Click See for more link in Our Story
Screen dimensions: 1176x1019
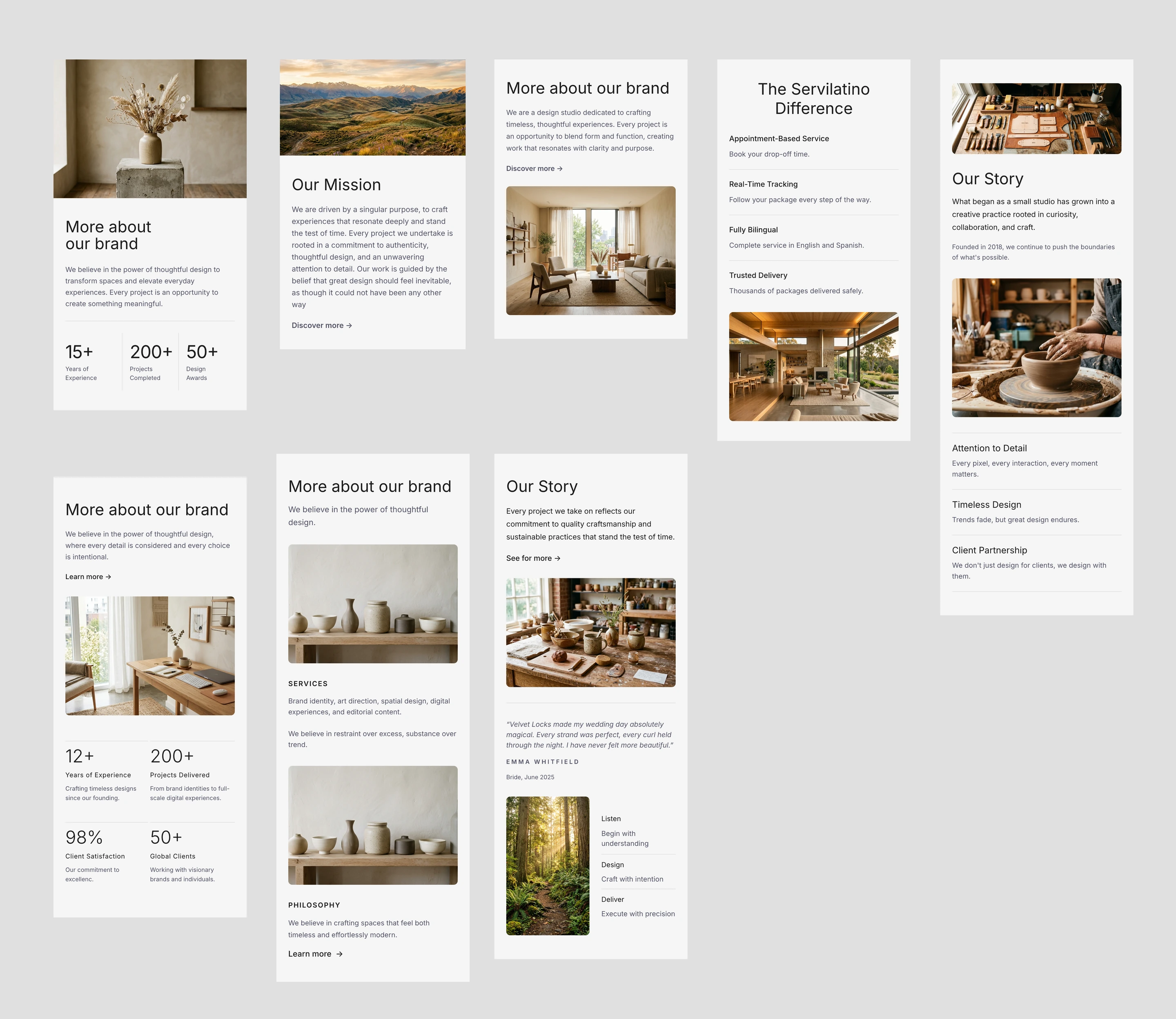[x=533, y=558]
